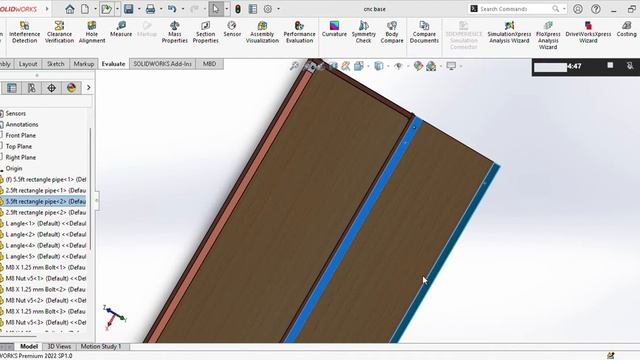Screen dimensions: 640x360
Task: Expand more FeatureManager tabs with chevron
Action: click(x=89, y=88)
